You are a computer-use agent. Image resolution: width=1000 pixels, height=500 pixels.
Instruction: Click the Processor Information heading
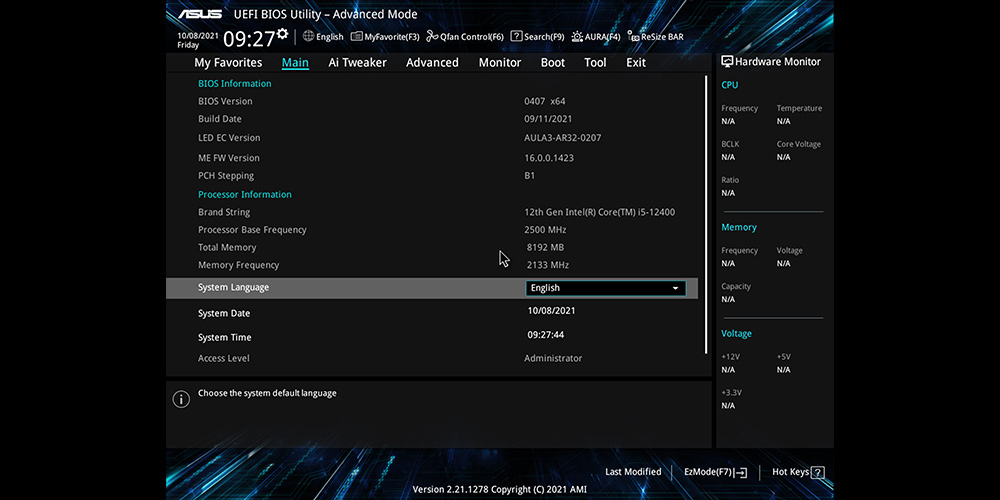(x=245, y=195)
